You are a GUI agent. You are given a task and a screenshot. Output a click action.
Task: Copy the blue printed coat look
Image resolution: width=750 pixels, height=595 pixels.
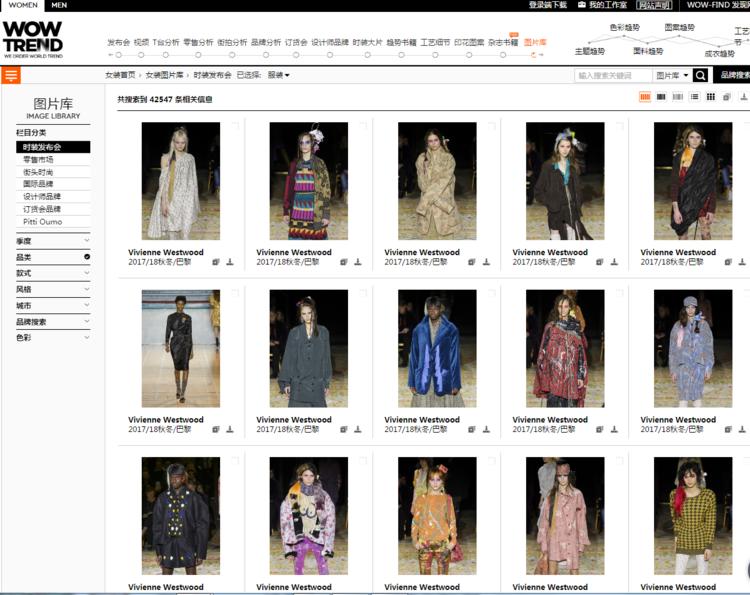pos(728,430)
